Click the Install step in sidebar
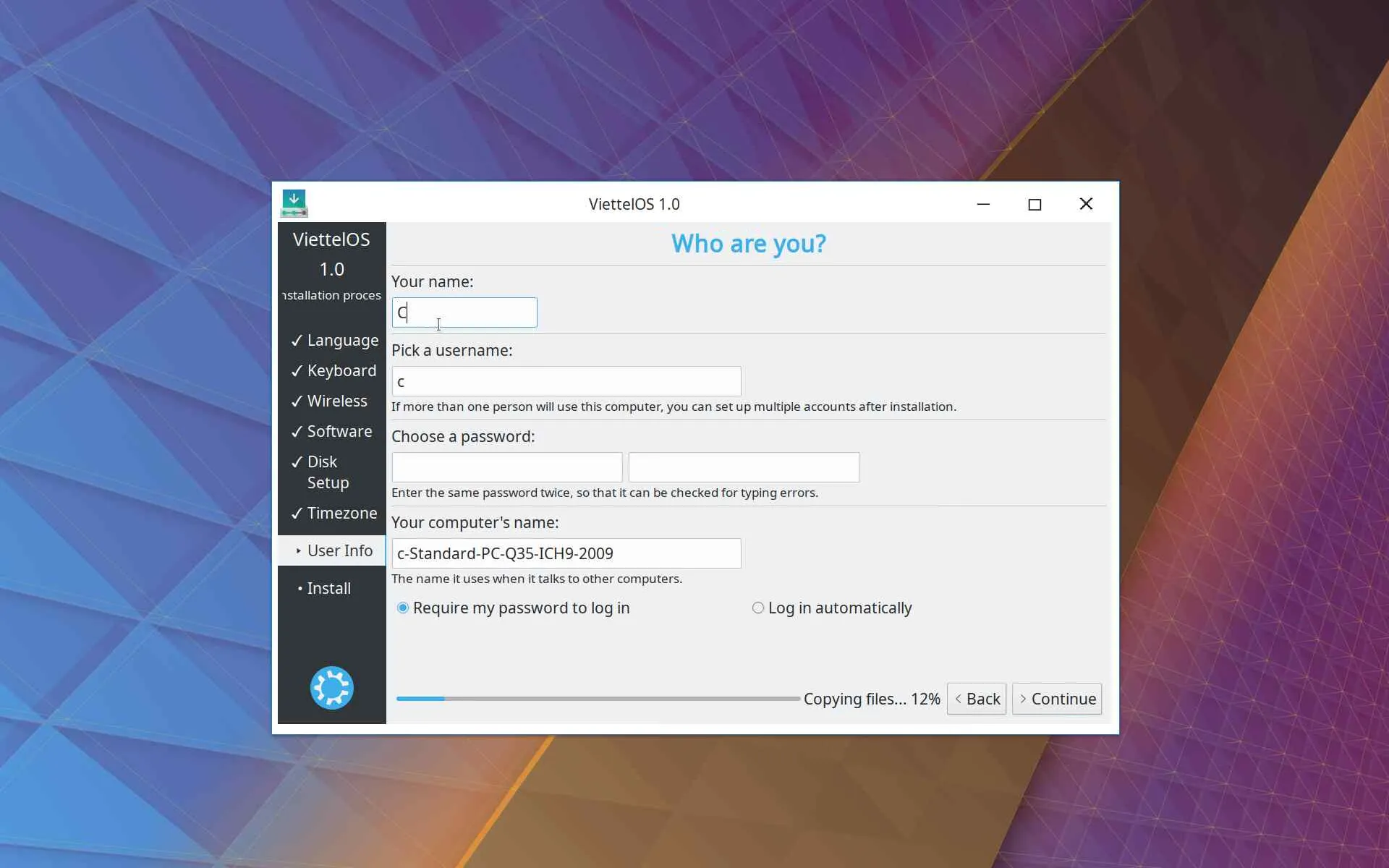1389x868 pixels. pyautogui.click(x=328, y=588)
